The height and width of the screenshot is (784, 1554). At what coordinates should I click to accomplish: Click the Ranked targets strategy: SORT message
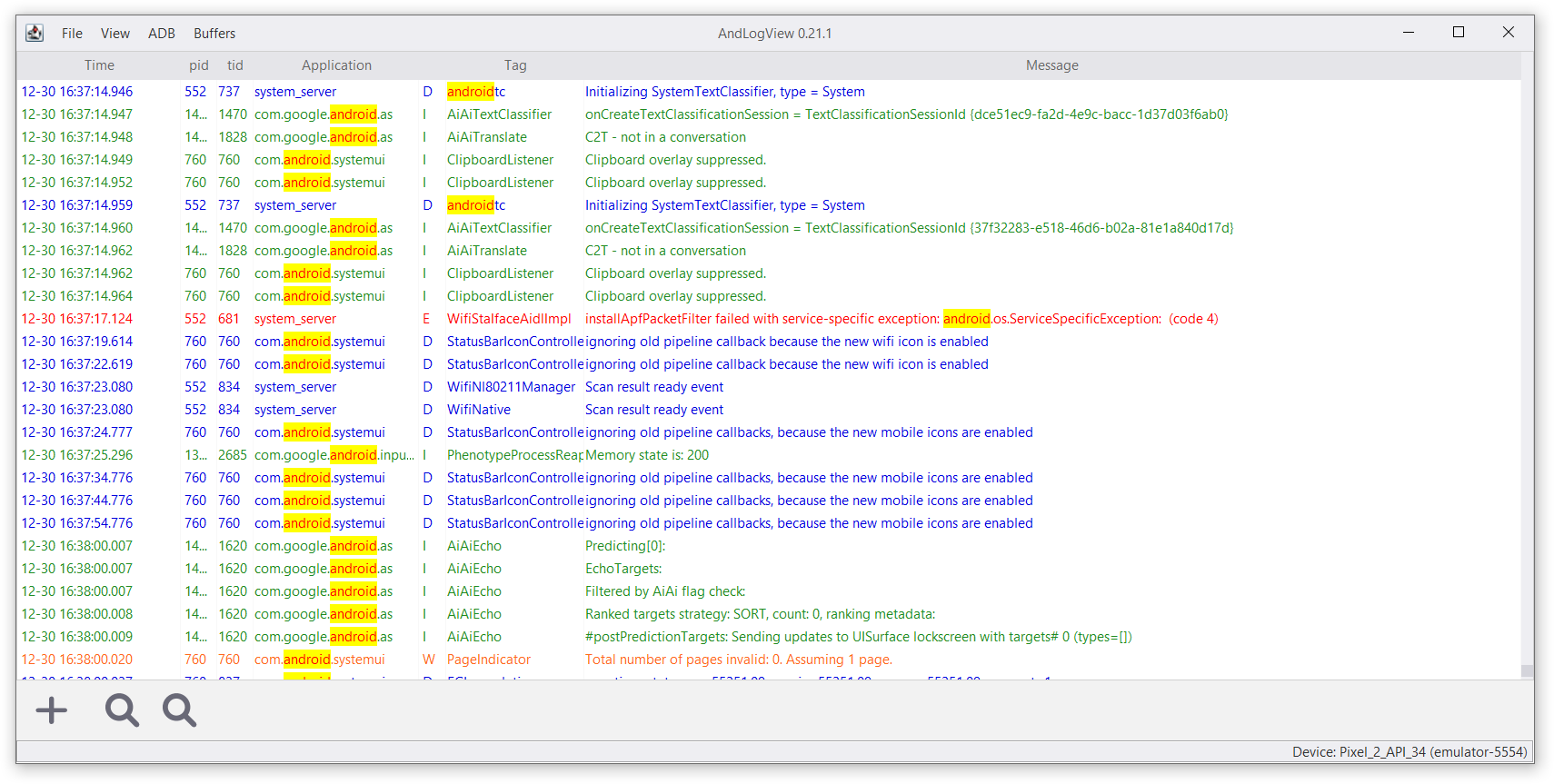(x=760, y=614)
